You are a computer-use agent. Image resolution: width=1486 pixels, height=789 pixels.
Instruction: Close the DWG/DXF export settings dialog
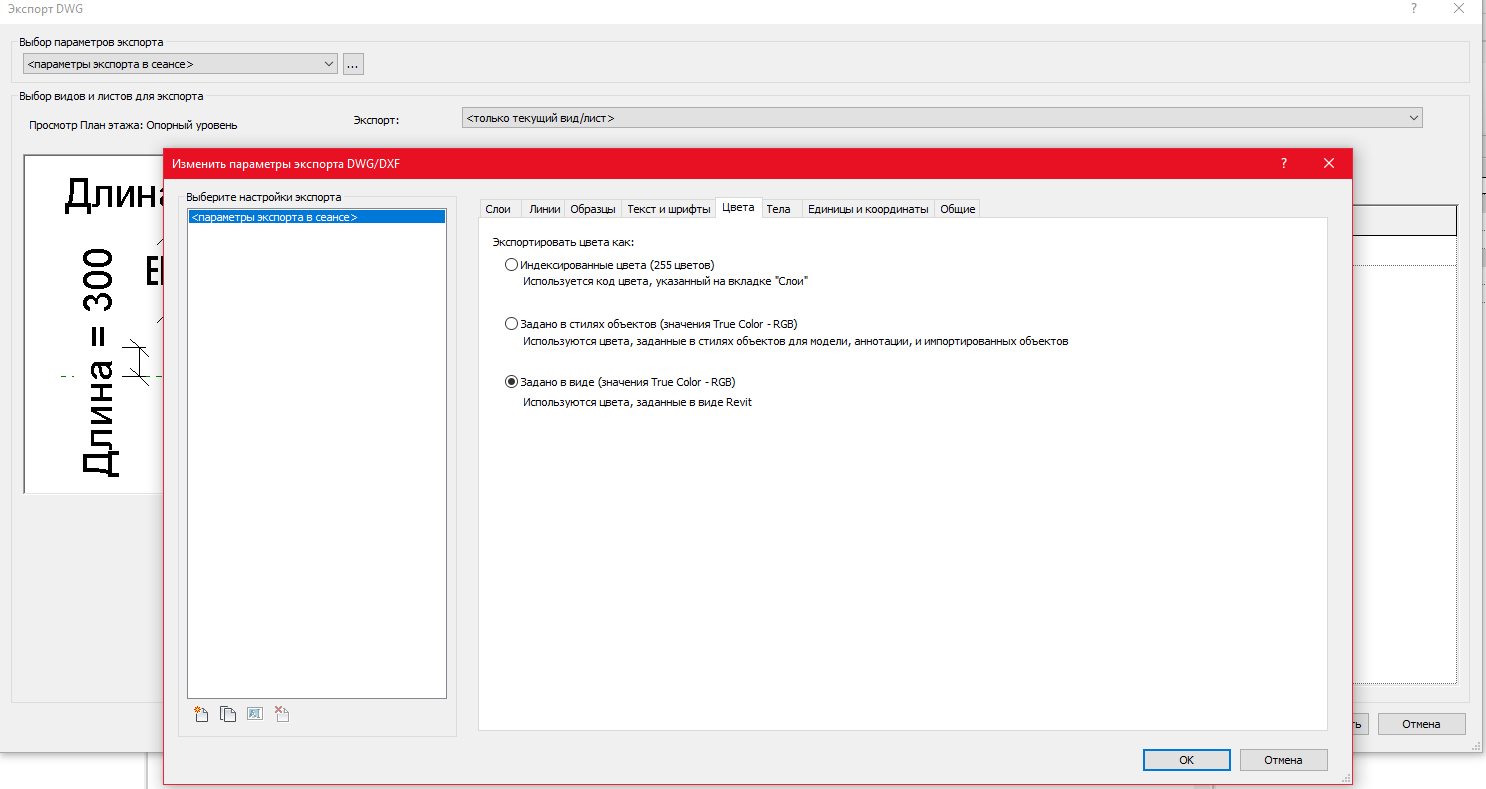(1329, 163)
